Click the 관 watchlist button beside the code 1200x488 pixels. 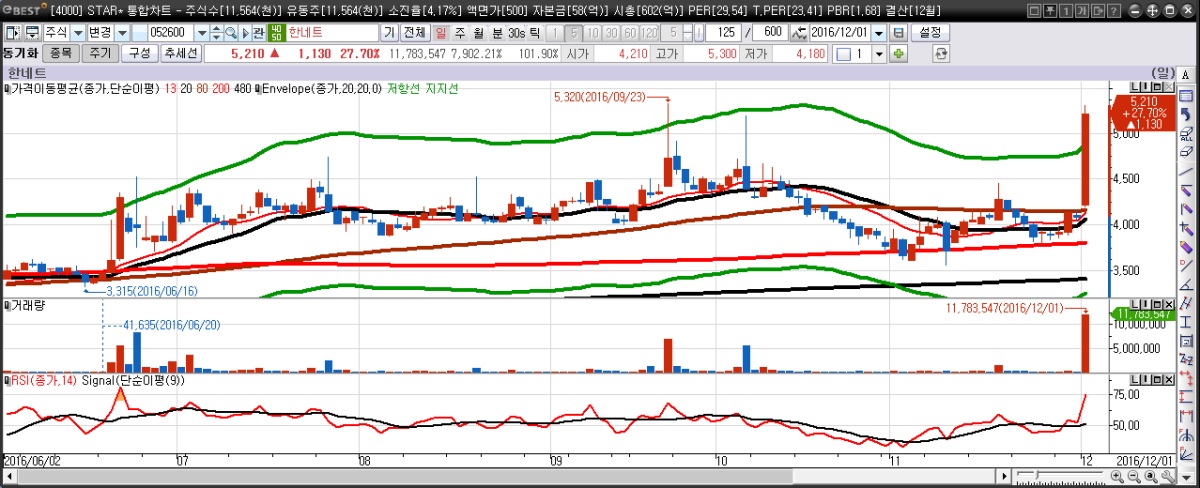point(258,32)
